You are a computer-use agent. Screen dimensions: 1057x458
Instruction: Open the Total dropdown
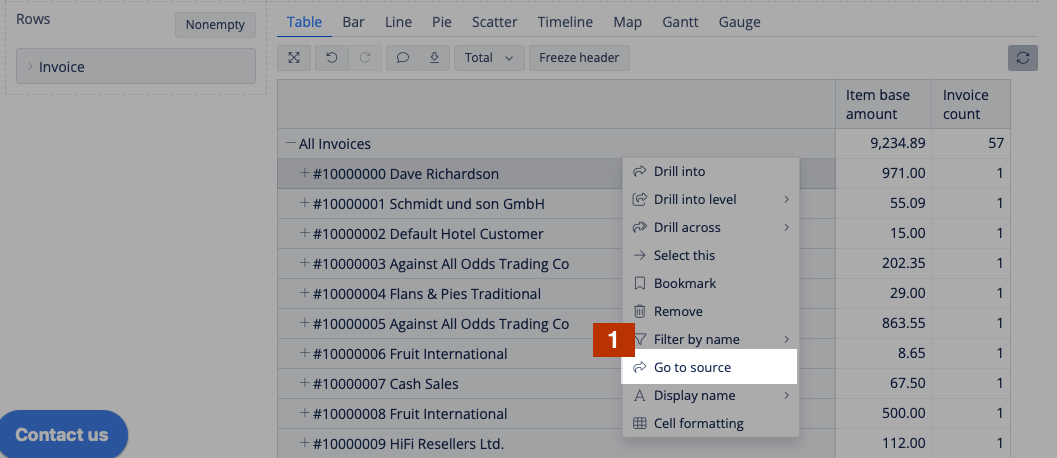[x=489, y=58]
